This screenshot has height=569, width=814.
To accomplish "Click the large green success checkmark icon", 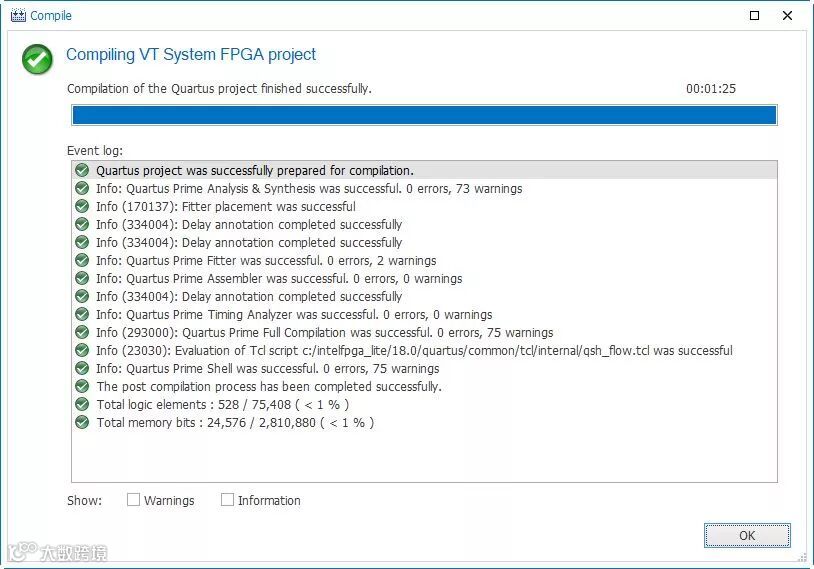I will pos(37,60).
